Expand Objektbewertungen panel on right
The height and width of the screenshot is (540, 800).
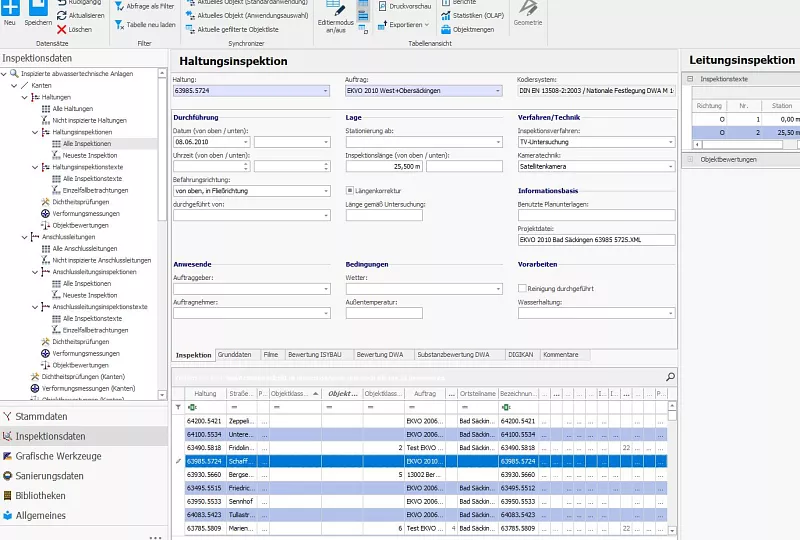coord(690,159)
